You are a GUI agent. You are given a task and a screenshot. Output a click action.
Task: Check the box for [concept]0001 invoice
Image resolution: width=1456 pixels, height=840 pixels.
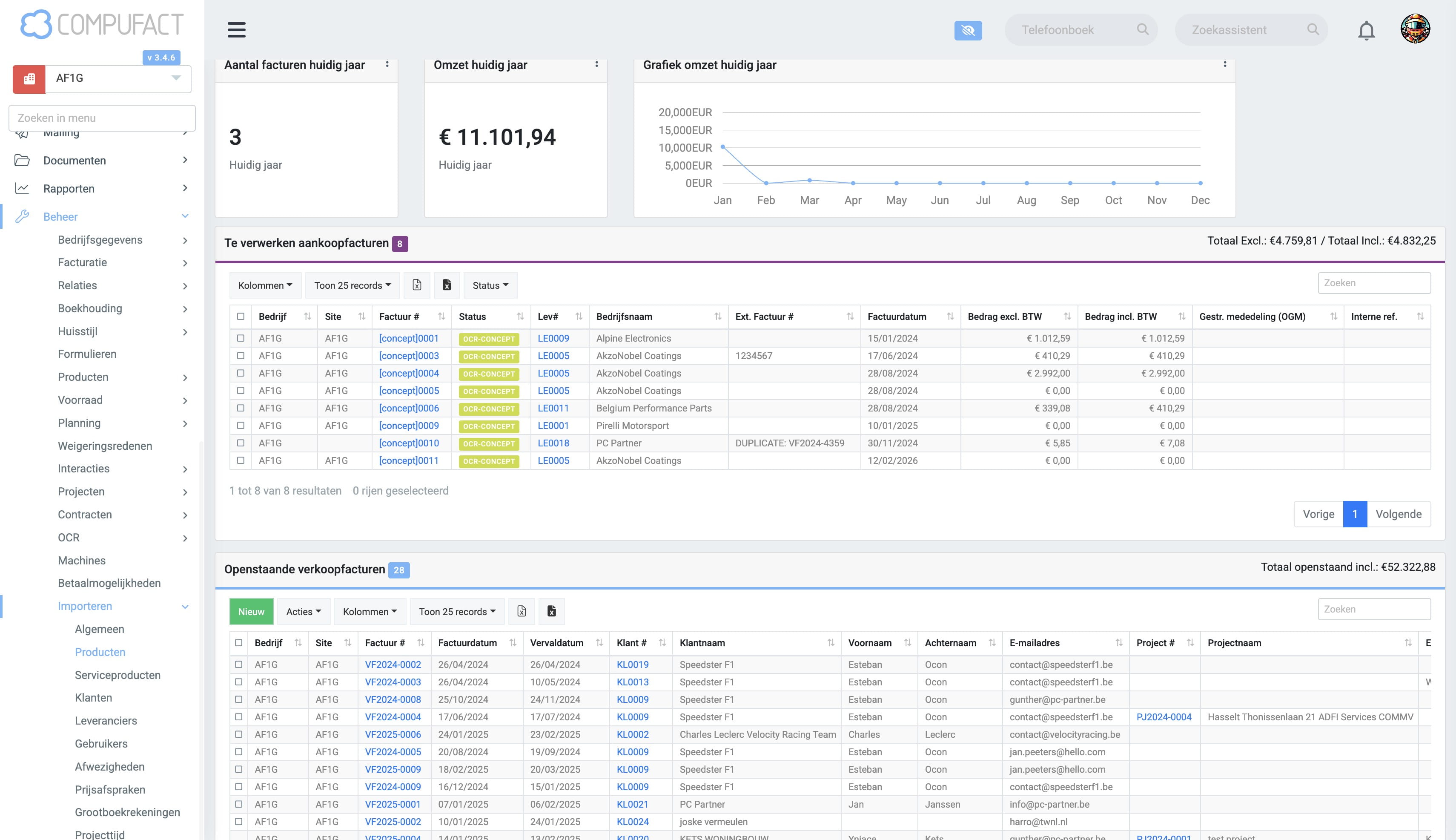(x=241, y=338)
